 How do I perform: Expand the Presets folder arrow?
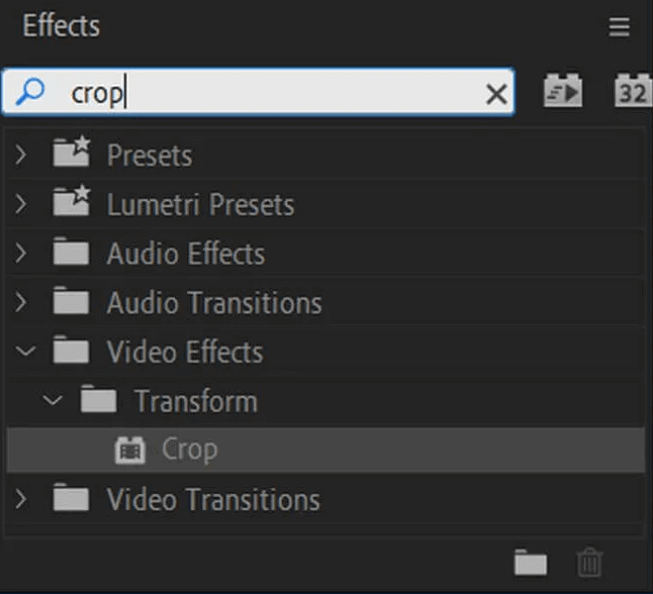click(x=23, y=155)
